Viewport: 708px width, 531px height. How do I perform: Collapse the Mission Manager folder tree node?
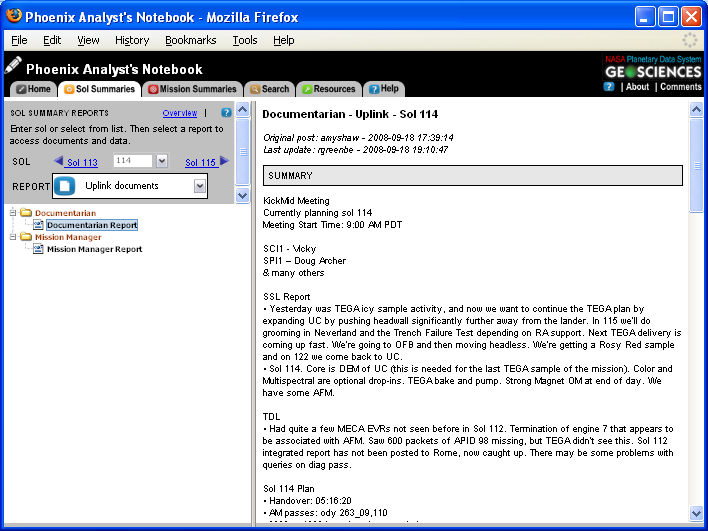[x=13, y=237]
